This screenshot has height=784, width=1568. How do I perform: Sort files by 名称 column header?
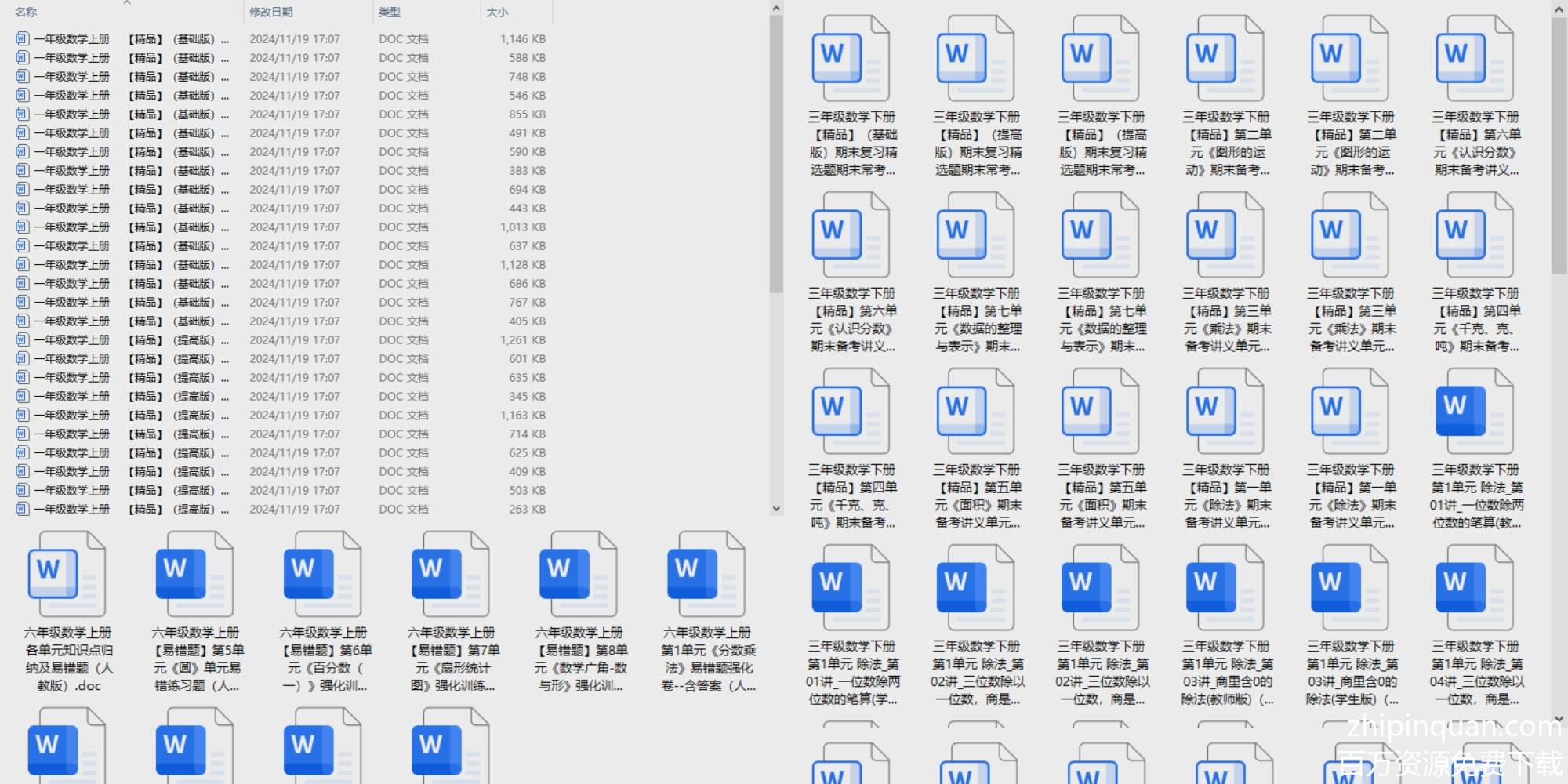click(27, 13)
